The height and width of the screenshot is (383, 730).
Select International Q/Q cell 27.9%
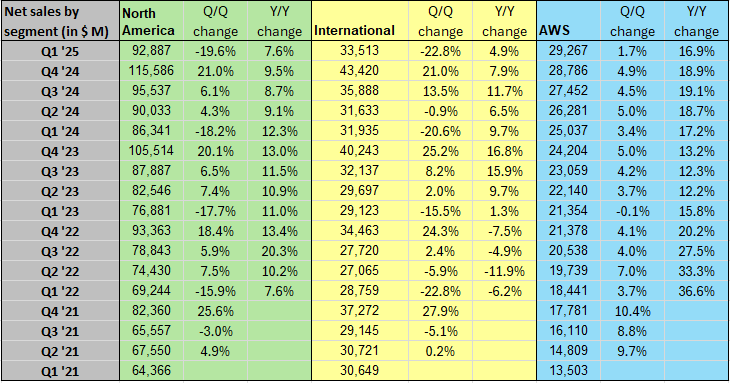coord(440,311)
